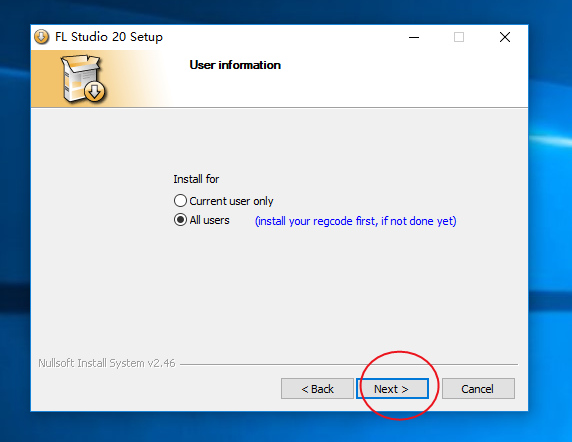Click the FL Studio 20 Setup title text
Screen dimensions: 572x442
point(109,37)
